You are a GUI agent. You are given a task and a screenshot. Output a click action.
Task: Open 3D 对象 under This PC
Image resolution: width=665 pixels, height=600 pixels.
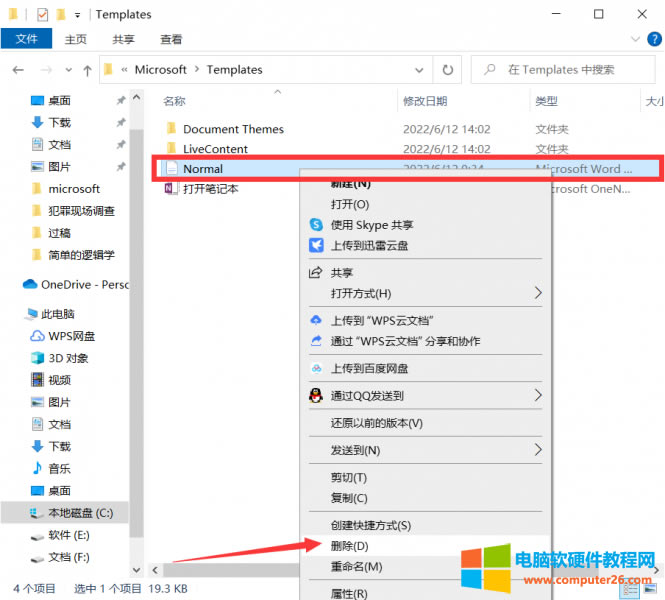[x=68, y=358]
